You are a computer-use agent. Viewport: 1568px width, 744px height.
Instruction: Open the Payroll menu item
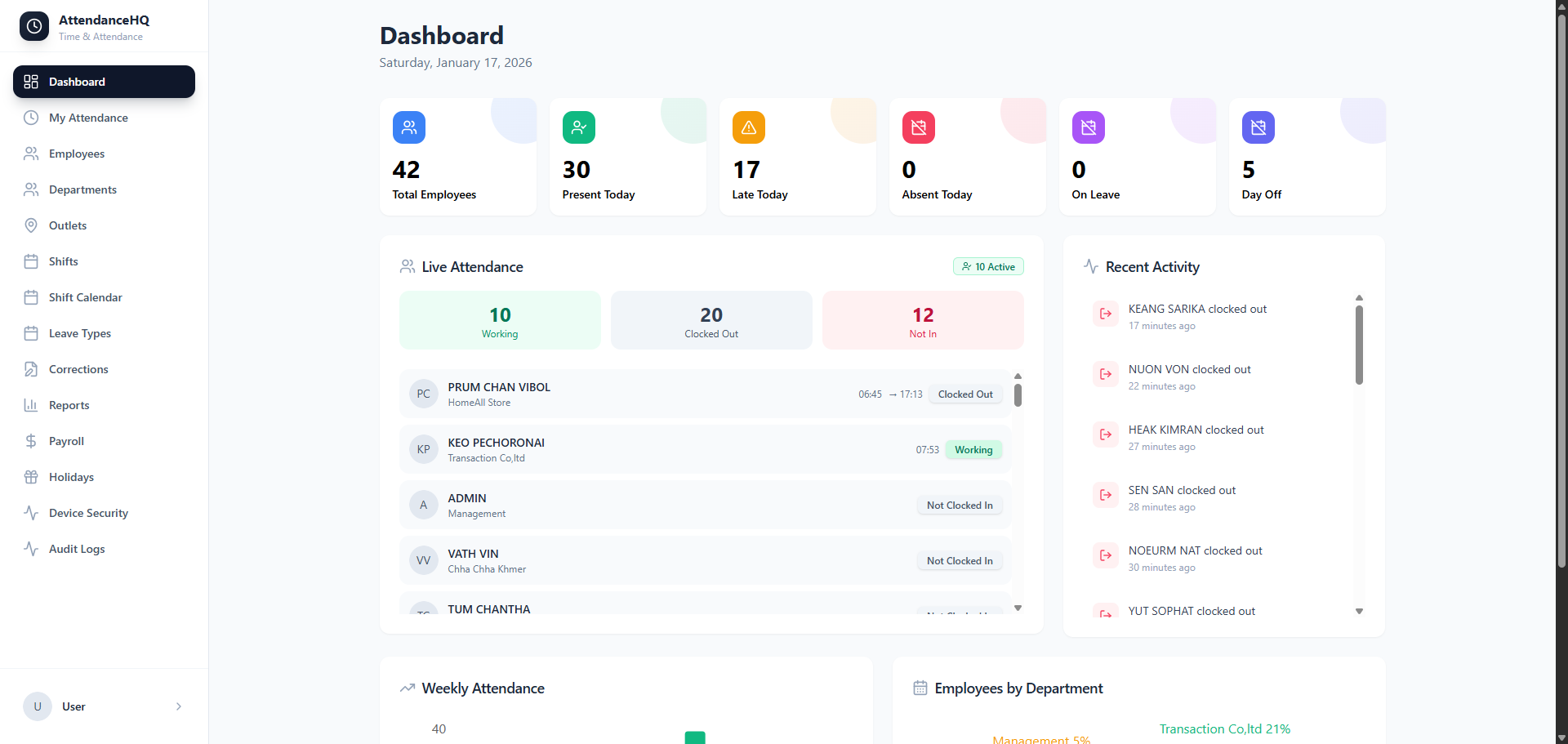(104, 441)
